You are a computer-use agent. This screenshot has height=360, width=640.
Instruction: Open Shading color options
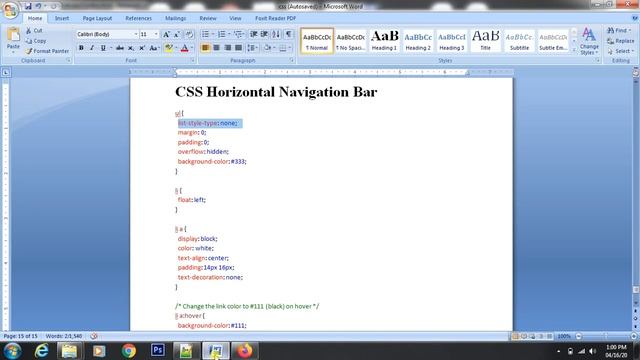269,48
